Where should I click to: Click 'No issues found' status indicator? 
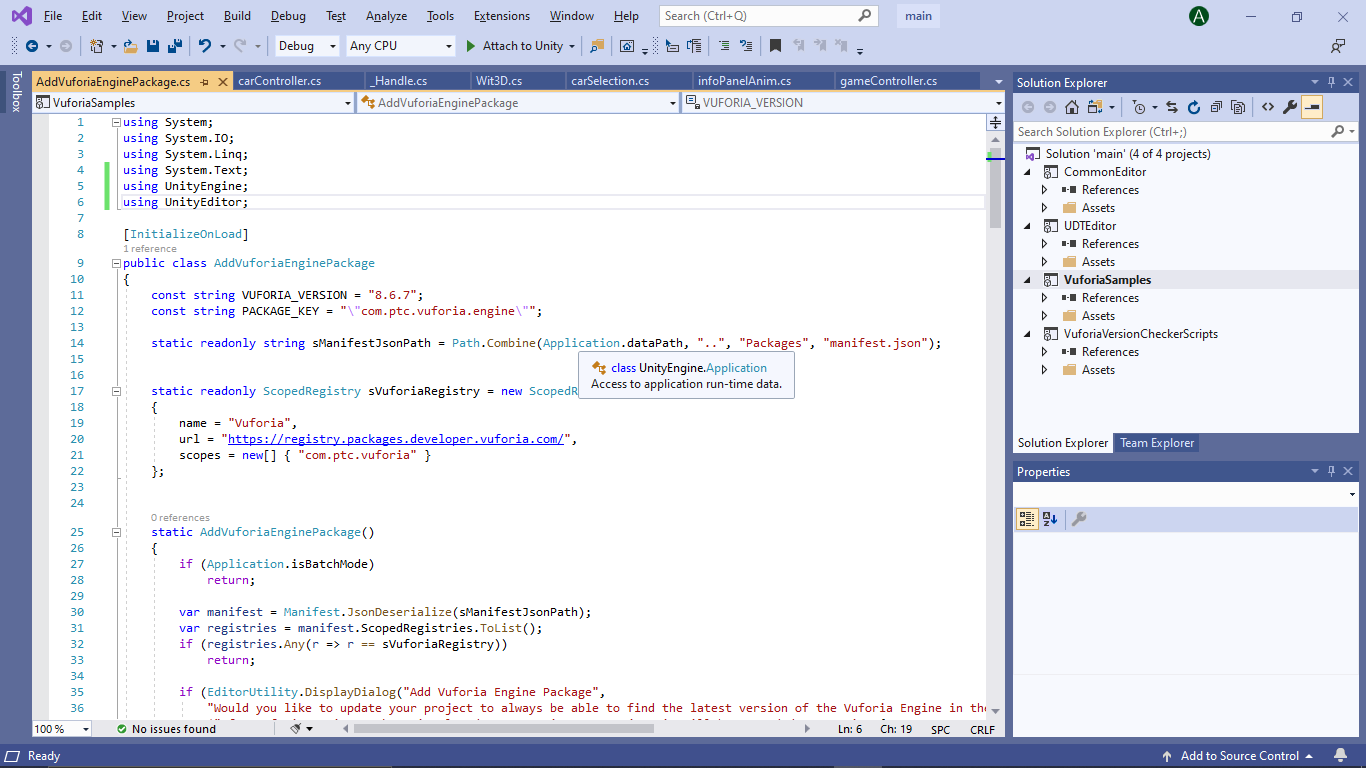pos(166,729)
